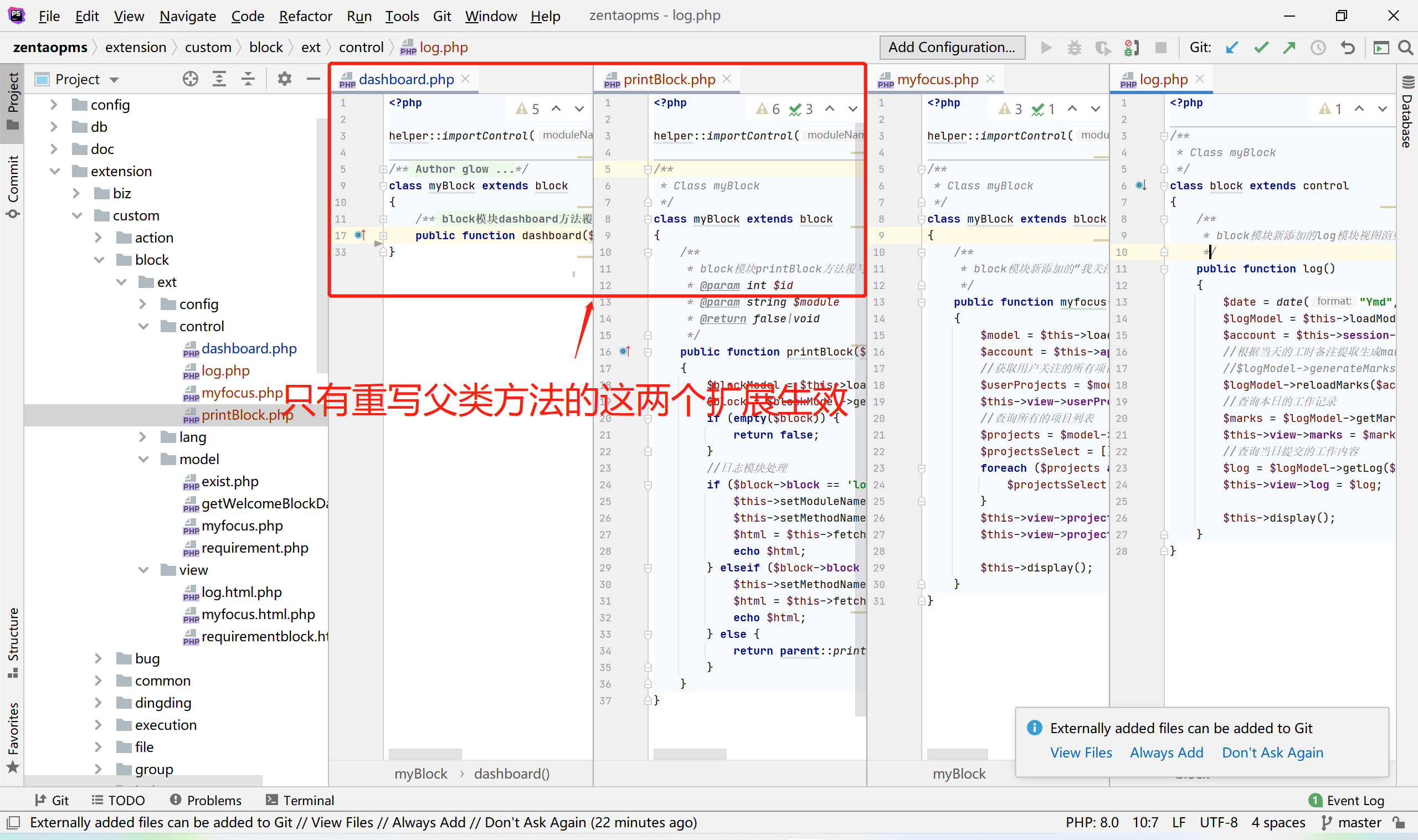The height and width of the screenshot is (840, 1418).
Task: Open the Commit tool window
Action: pos(12,187)
